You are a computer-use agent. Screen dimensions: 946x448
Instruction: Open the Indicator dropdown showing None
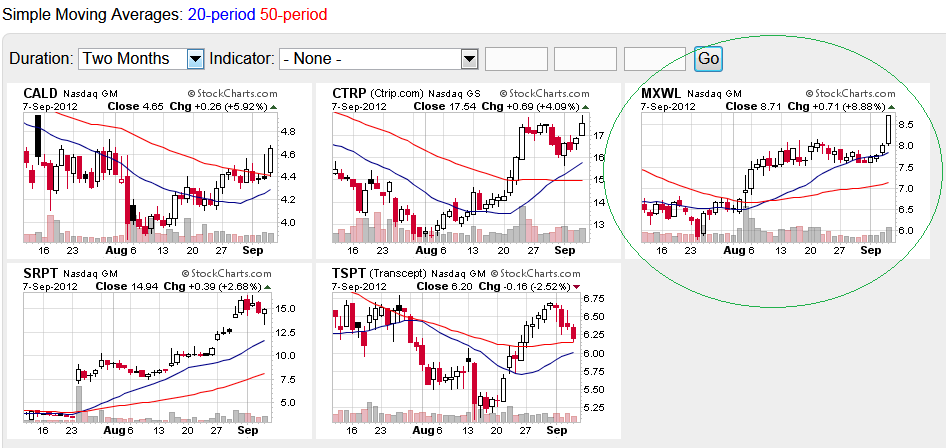pyautogui.click(x=379, y=58)
